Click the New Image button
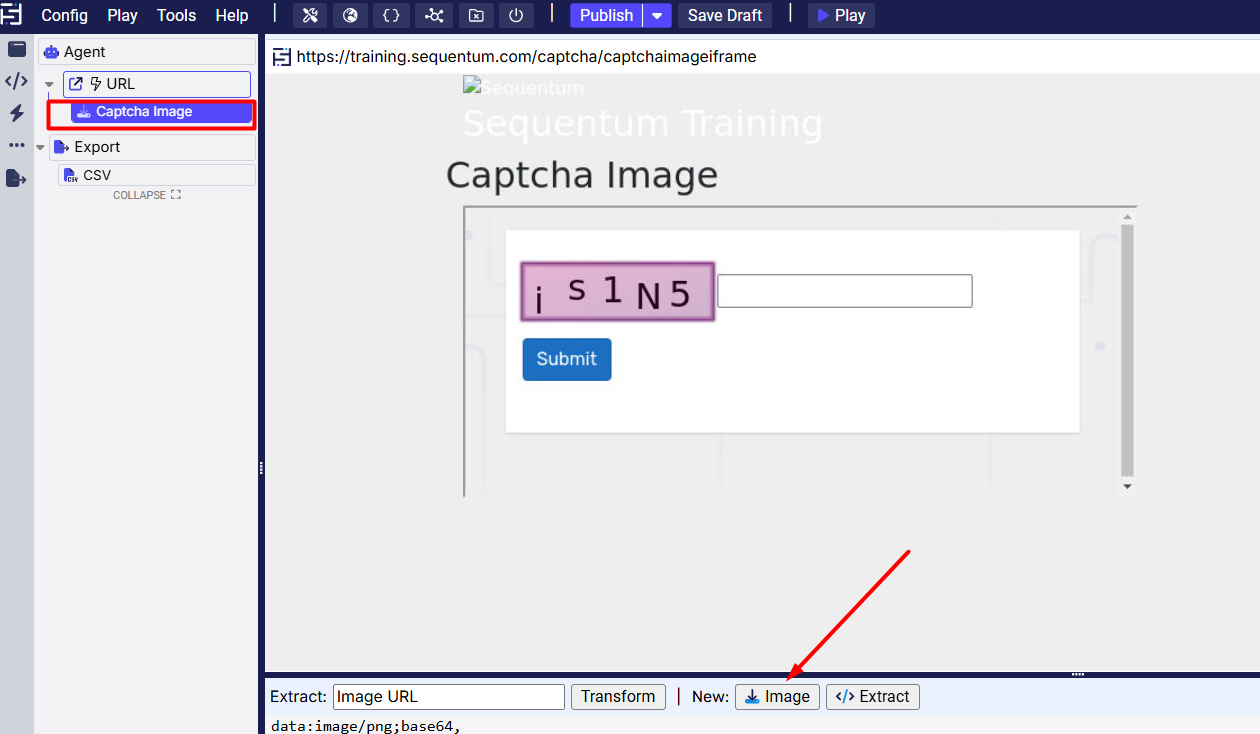1260x734 pixels. (777, 697)
